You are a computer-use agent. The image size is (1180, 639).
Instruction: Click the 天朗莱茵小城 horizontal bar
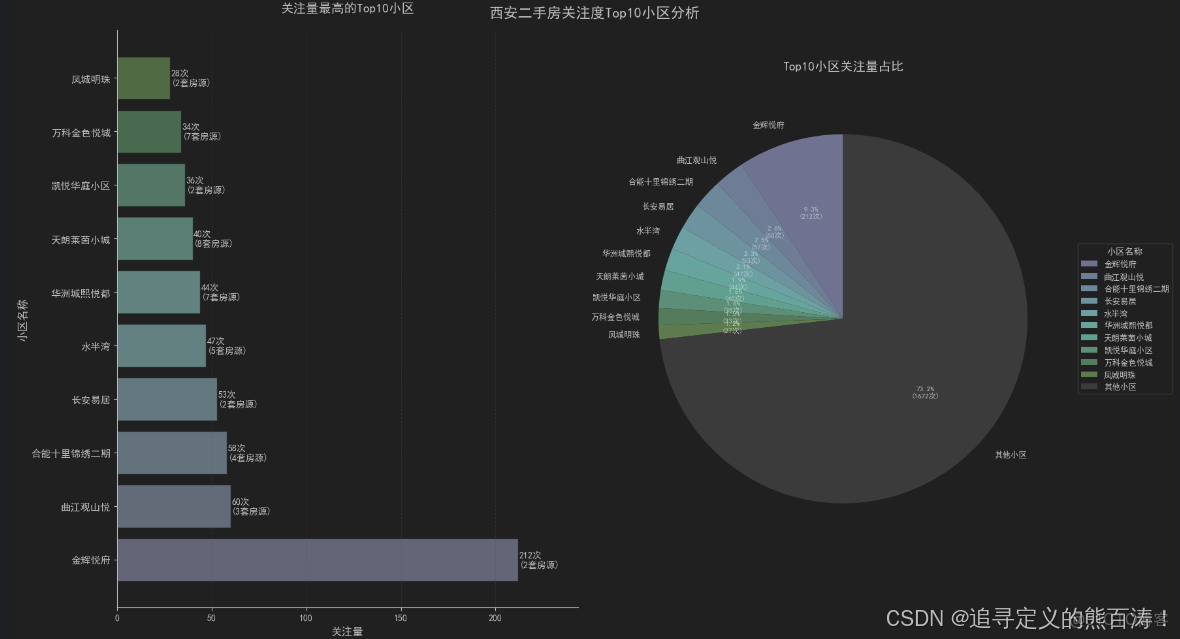click(155, 239)
